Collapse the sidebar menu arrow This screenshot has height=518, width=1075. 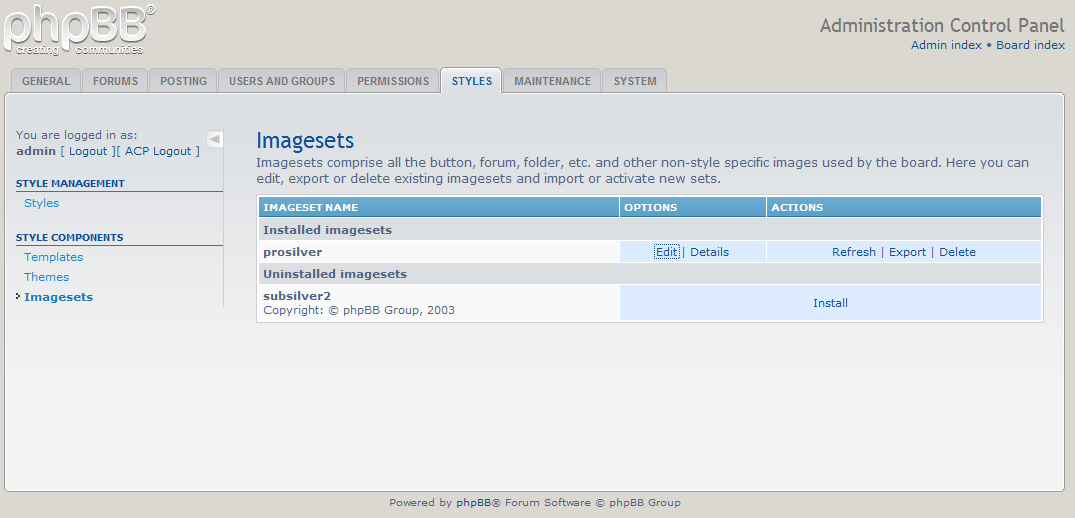215,139
